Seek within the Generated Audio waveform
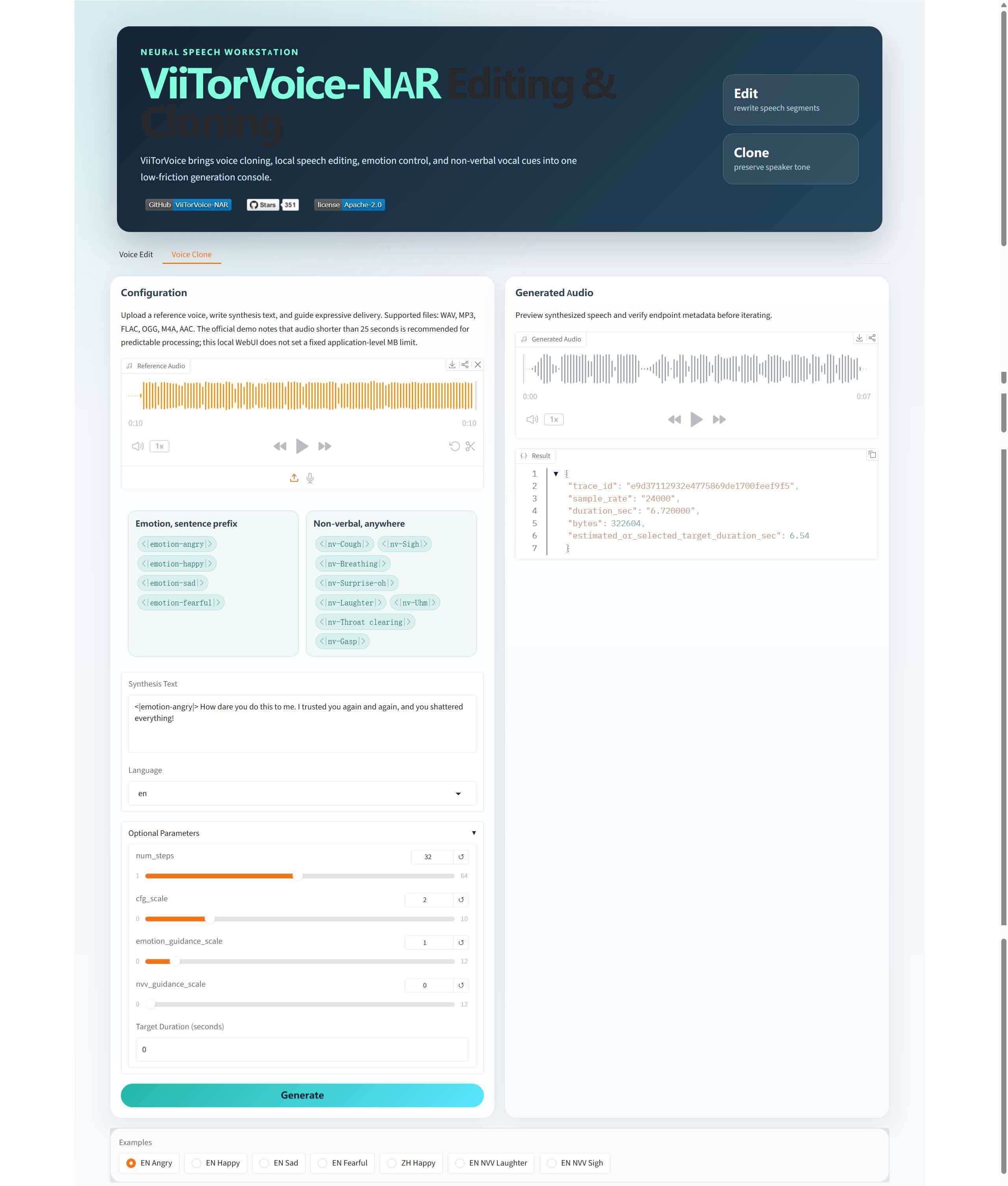Screen dimensions: 1008x1186 [x=696, y=369]
